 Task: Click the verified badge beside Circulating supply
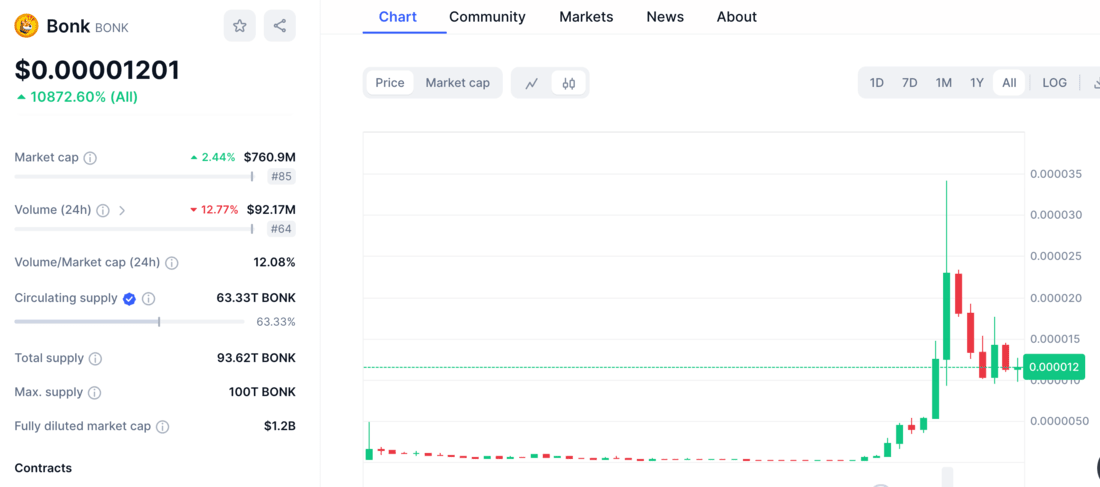coord(129,299)
